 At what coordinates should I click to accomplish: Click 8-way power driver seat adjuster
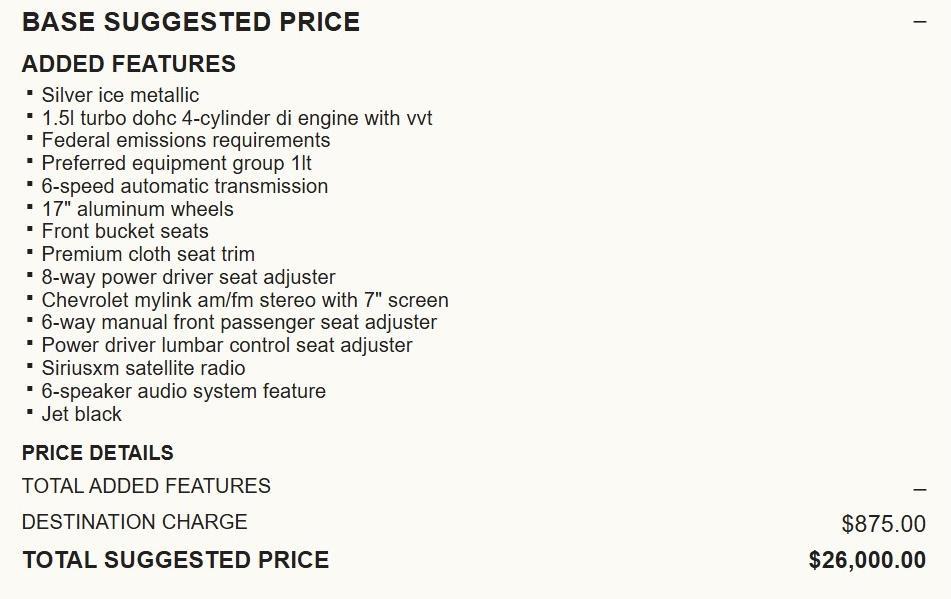tap(188, 277)
